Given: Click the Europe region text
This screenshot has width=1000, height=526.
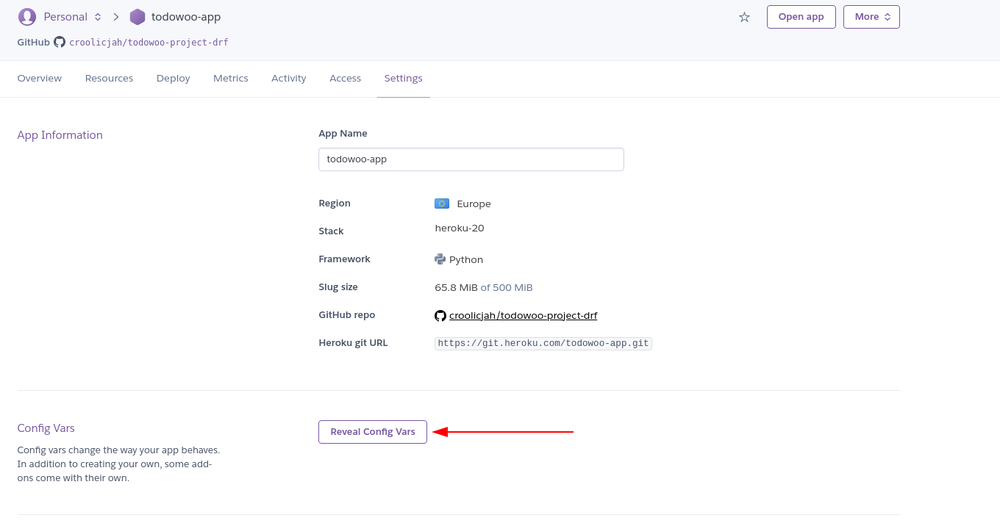Looking at the screenshot, I should coord(474,204).
